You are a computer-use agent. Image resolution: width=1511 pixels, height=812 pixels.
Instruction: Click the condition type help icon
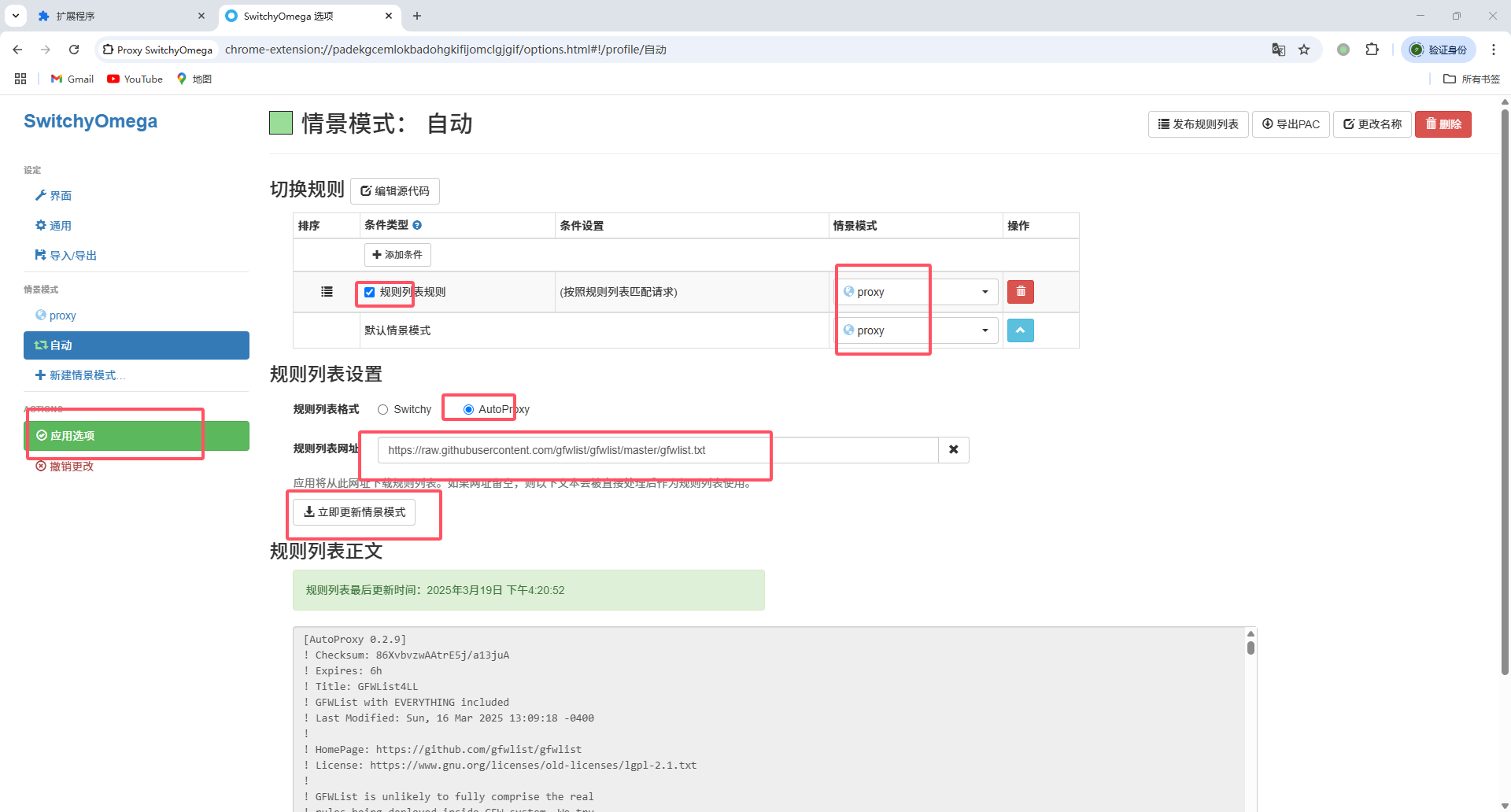click(417, 225)
